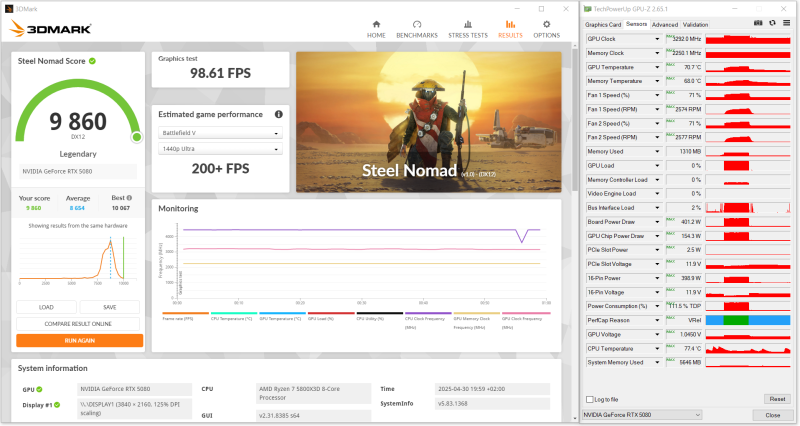This screenshot has height=426, width=800.
Task: Open the Fan 1 Speed (RPM) sensor dropdown
Action: (657, 109)
